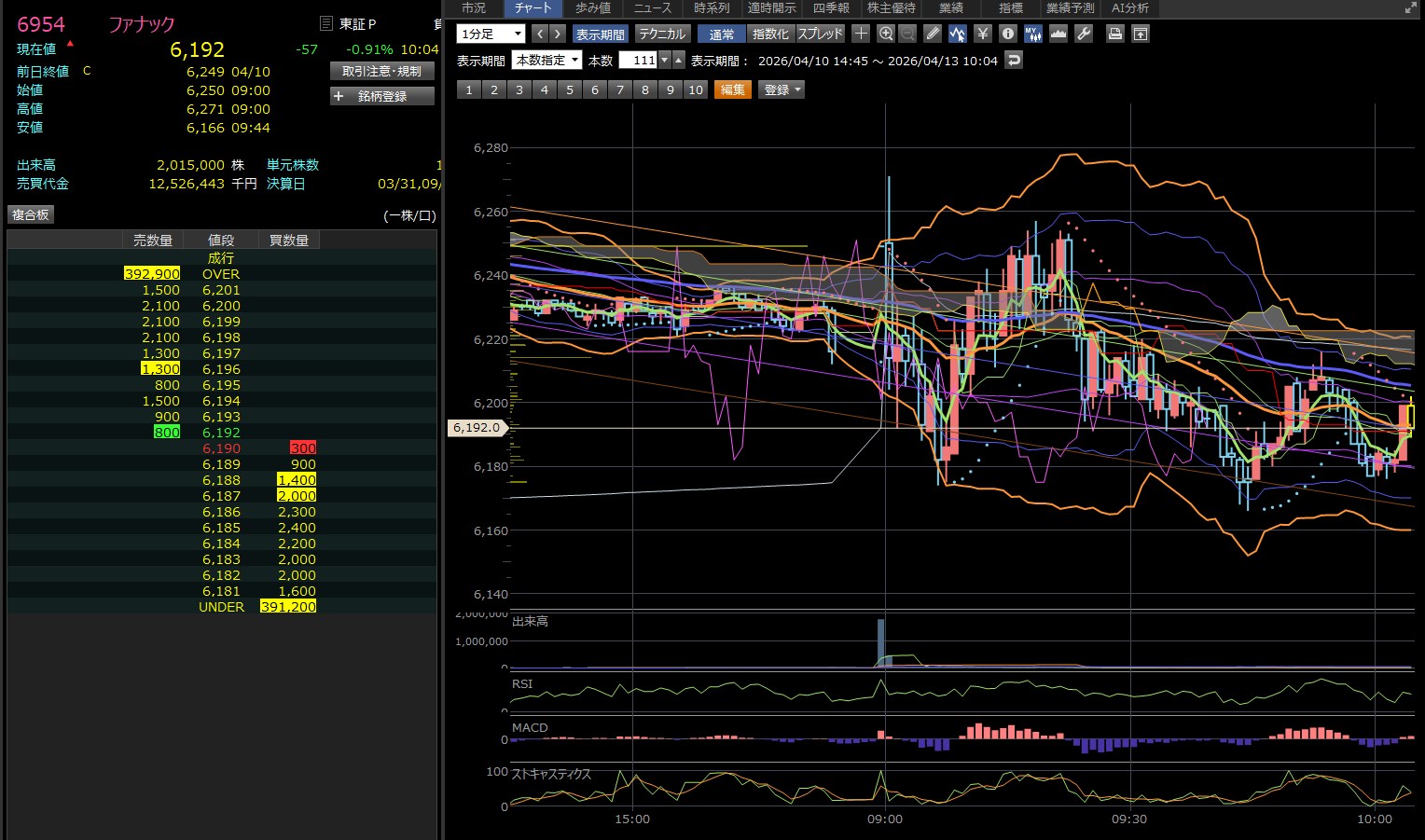
Task: Click the 本数 input field showing 111
Action: point(639,60)
